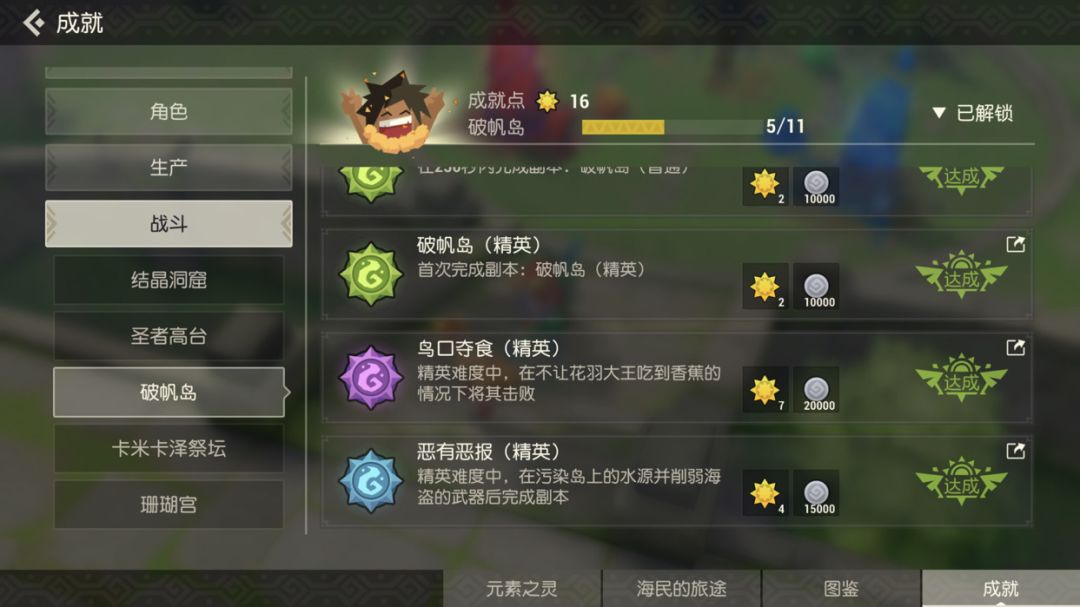Image resolution: width=1080 pixels, height=607 pixels.
Task: Tap the green 破帆岛（精英）badge icon
Action: pyautogui.click(x=371, y=274)
